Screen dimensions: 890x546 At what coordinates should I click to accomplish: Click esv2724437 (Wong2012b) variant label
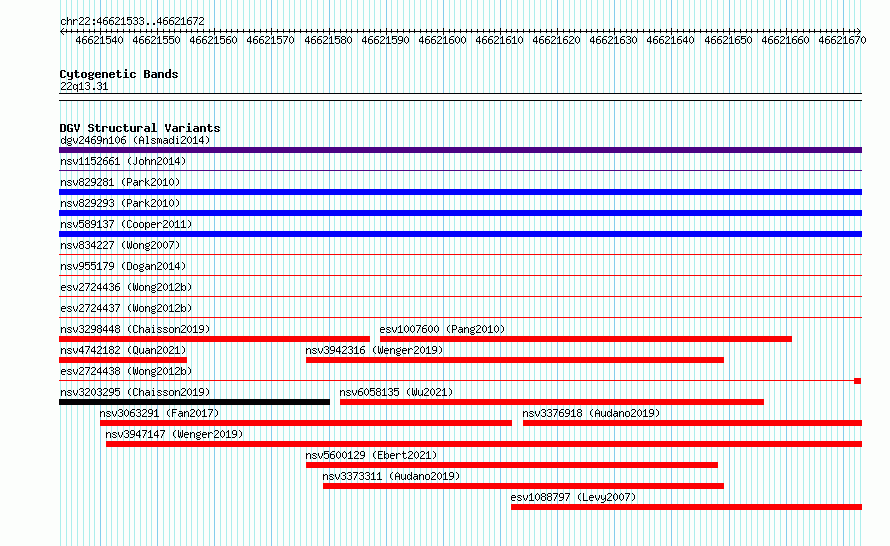(x=126, y=308)
